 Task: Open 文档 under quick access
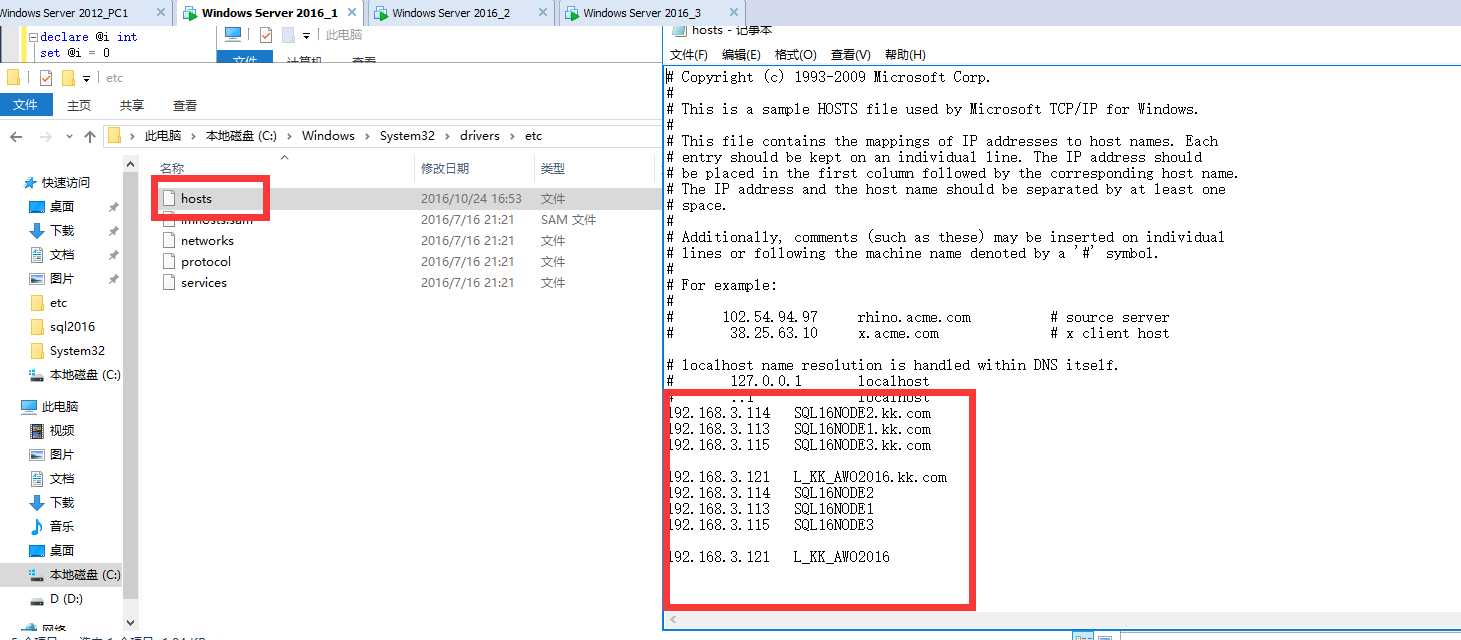62,255
